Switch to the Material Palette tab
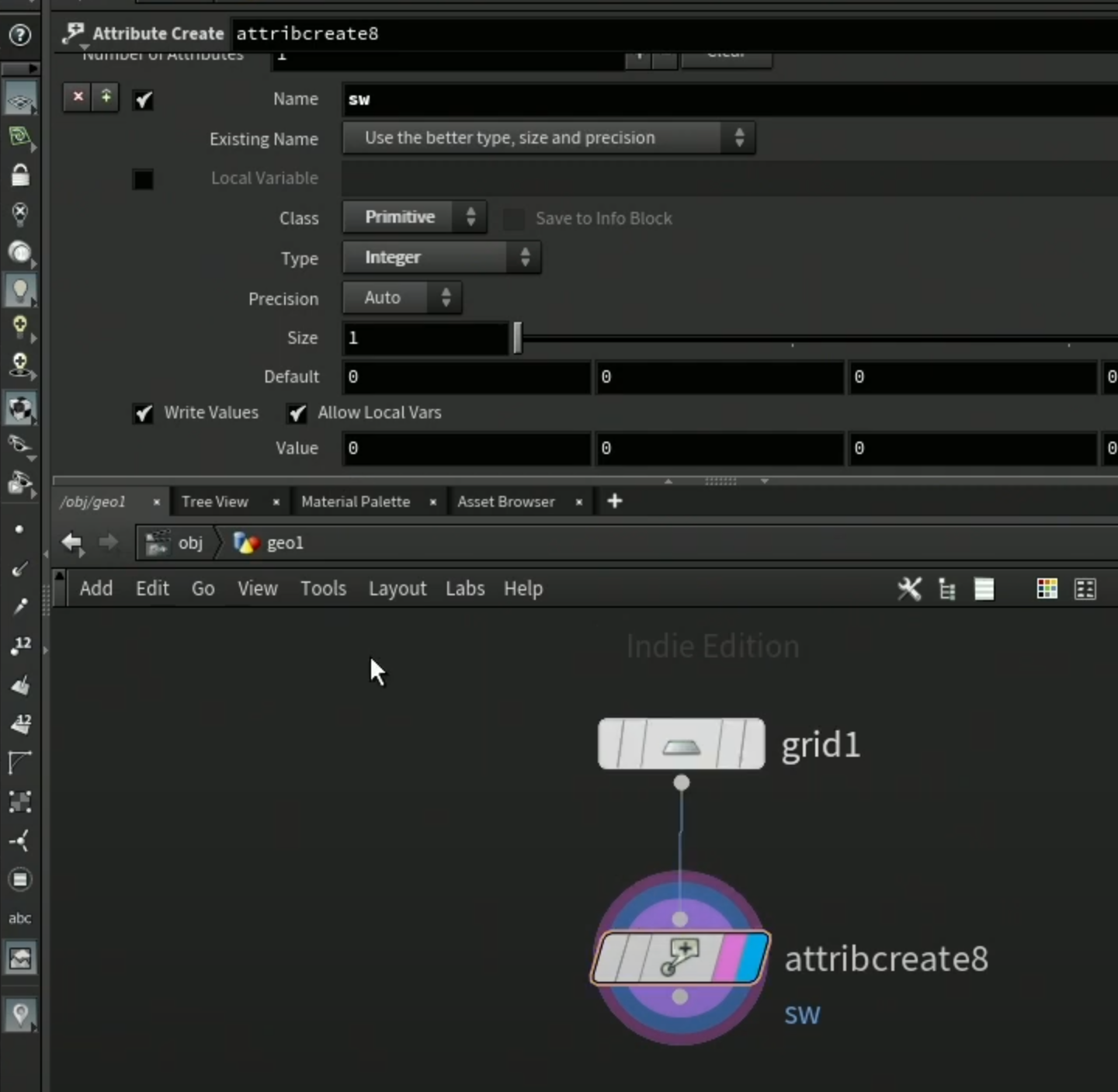1118x1092 pixels. click(356, 502)
